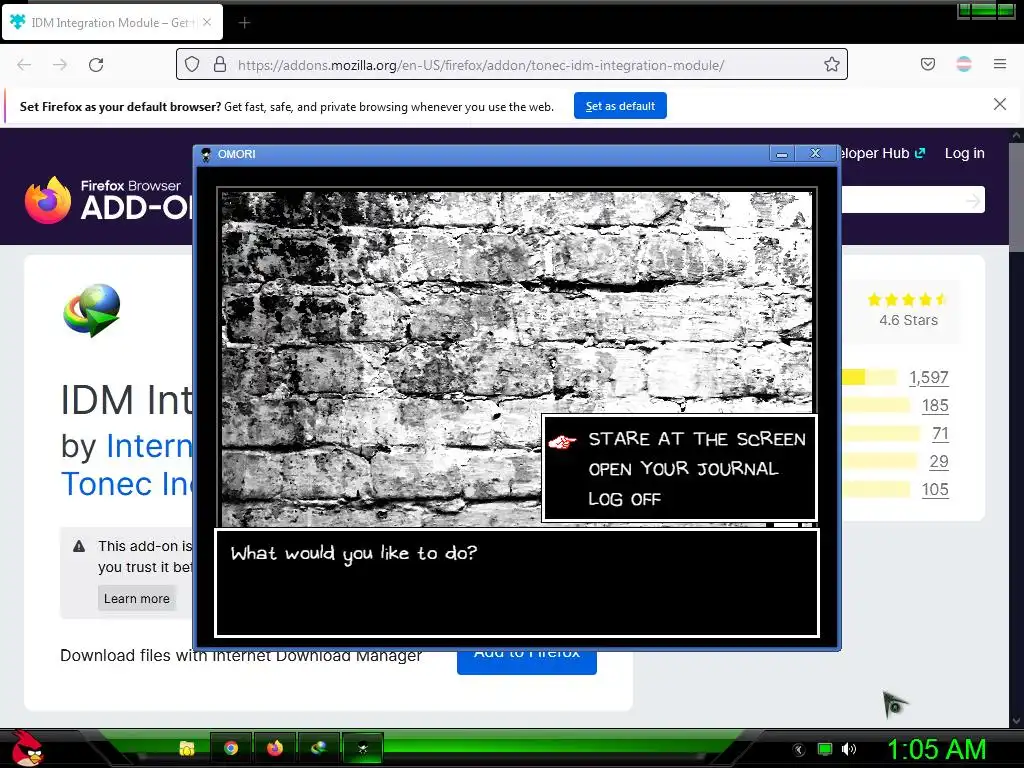Click the Firefox account avatar icon

click(964, 64)
